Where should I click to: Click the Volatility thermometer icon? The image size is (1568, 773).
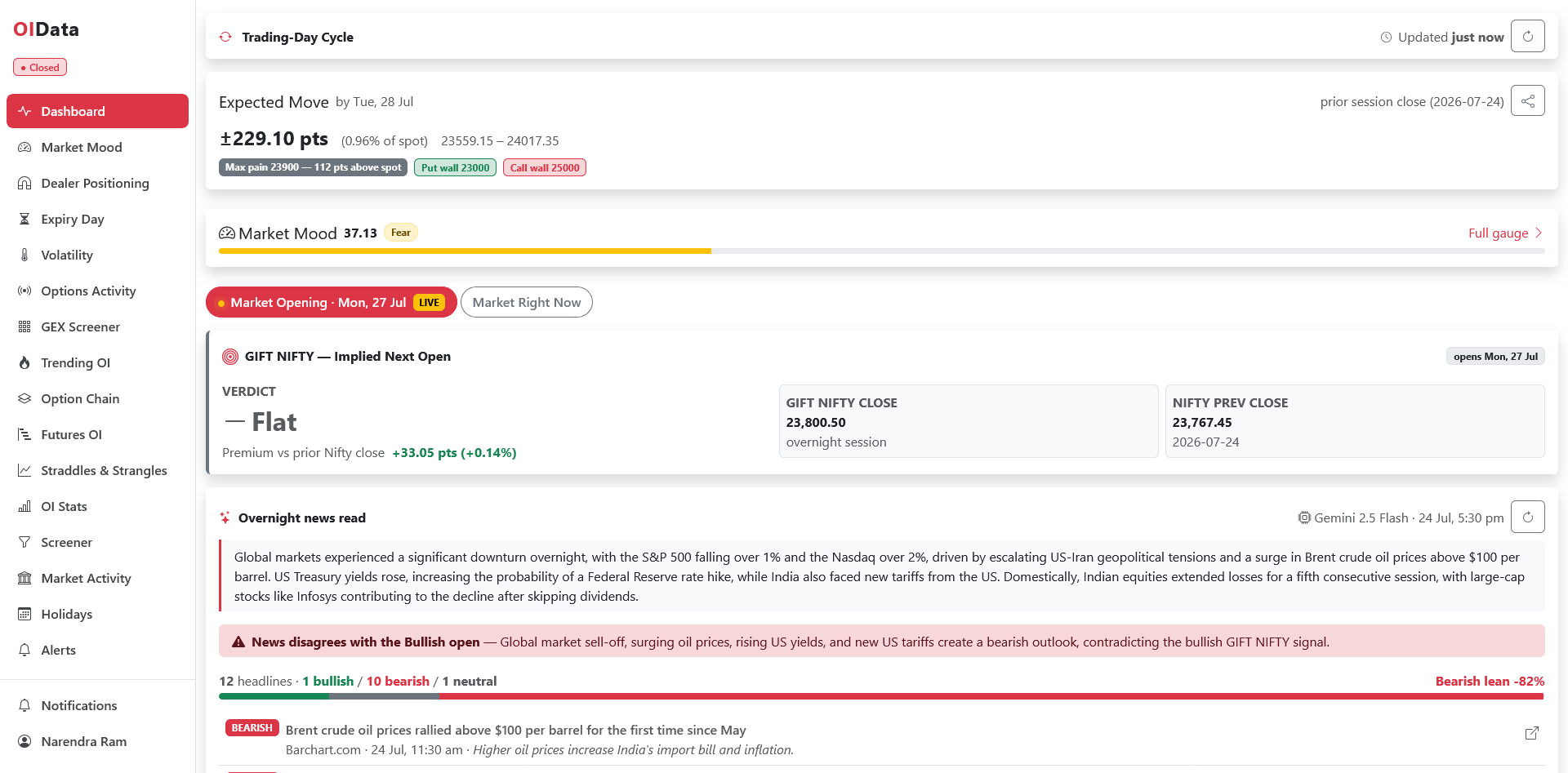click(24, 255)
